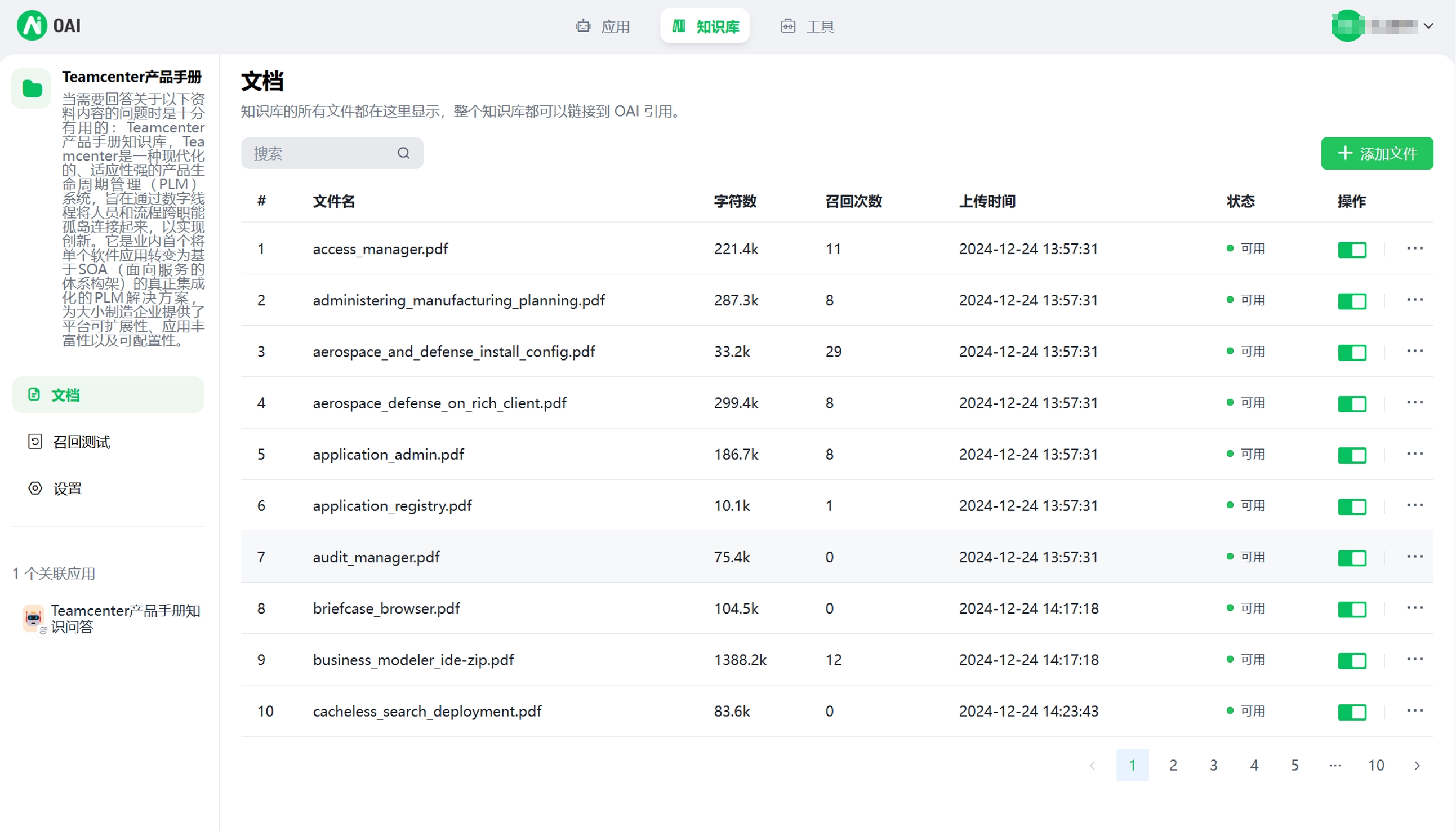Click the 添加文件 button
Screen dimensions: 1456x831
click(x=1377, y=153)
